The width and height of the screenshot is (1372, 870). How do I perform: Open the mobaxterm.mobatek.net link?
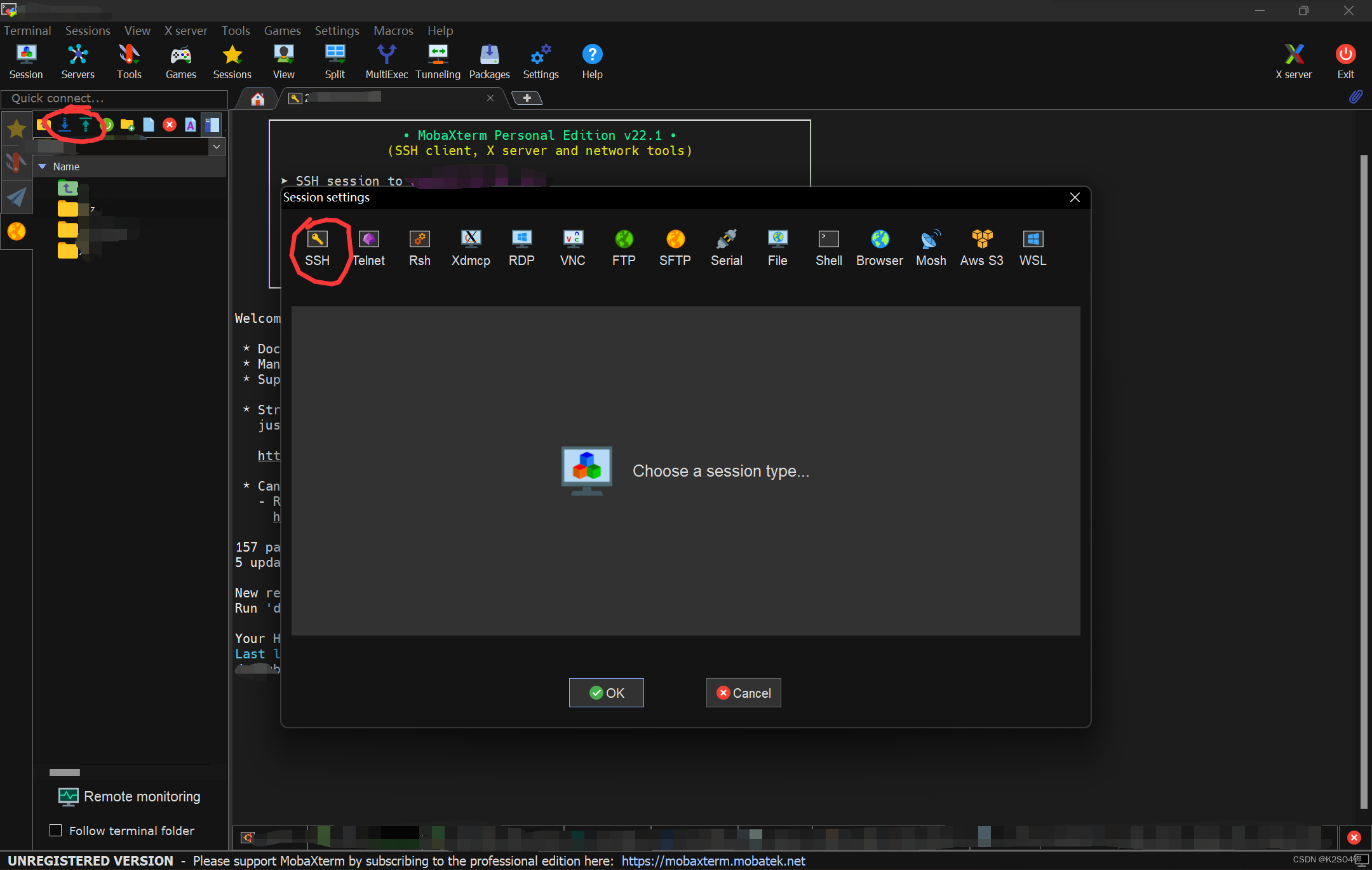point(713,860)
